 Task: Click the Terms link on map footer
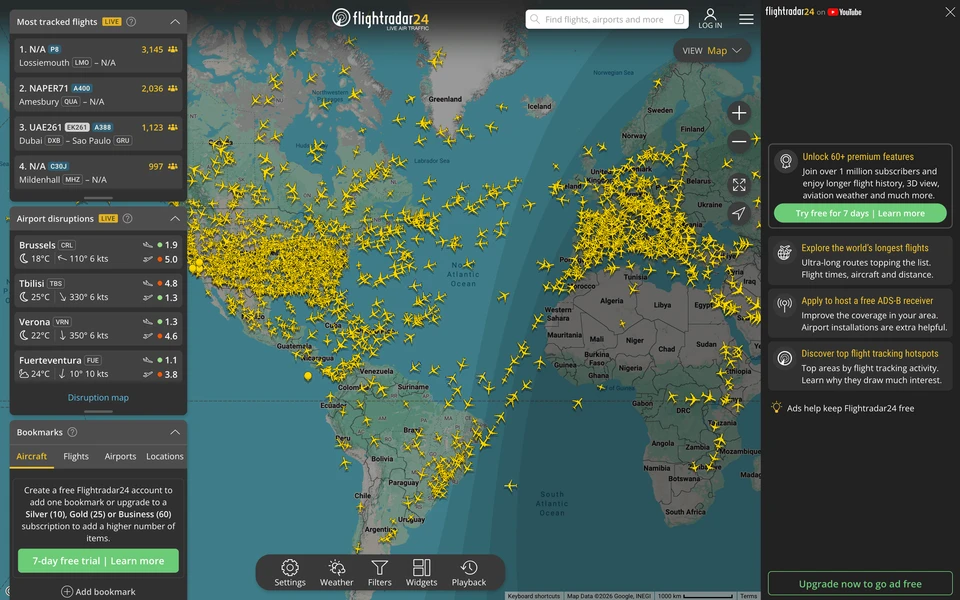point(748,596)
